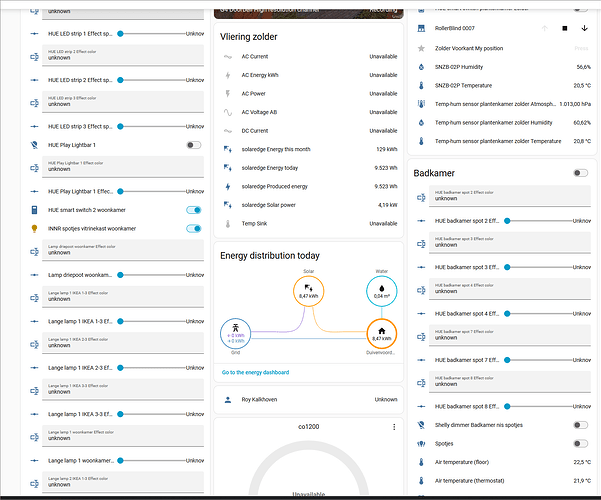Screen dimensions: 601x500
Task: Open the Air temperature (thermostat) row
Action: [504, 481]
